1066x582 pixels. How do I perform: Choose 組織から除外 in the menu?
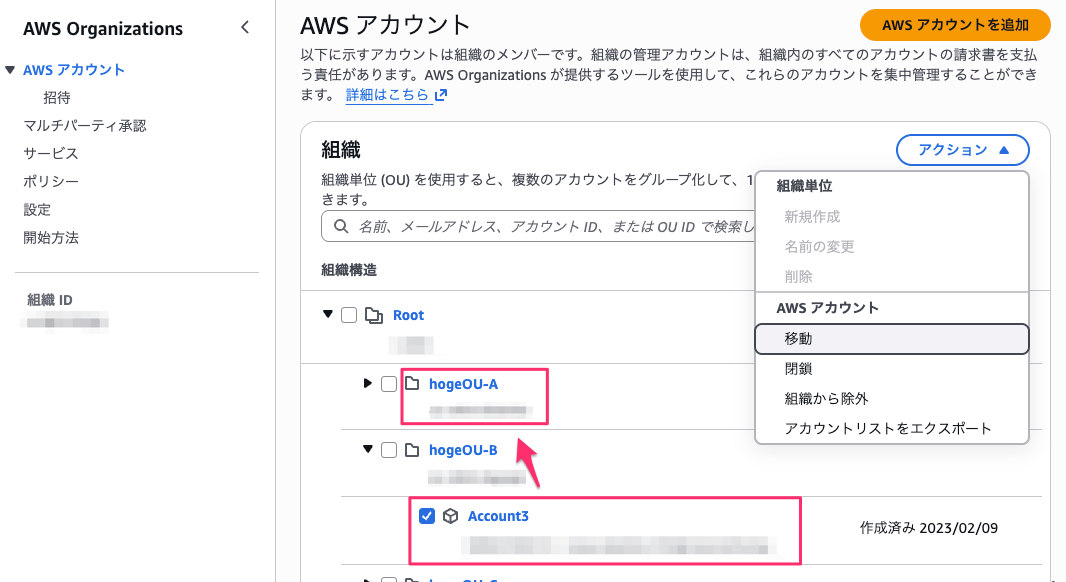pyautogui.click(x=826, y=398)
